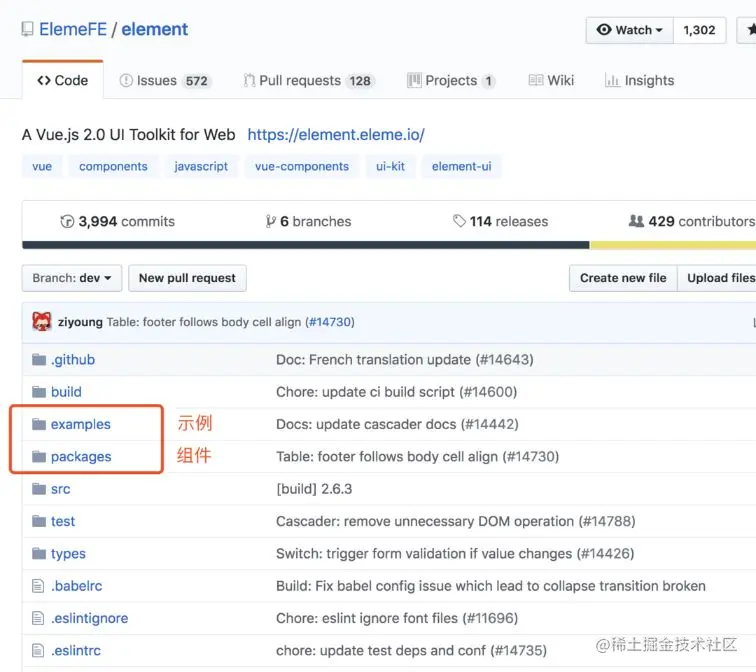Click the ElemeFE owner link
Screen dimensions: 756x672
pos(73,29)
